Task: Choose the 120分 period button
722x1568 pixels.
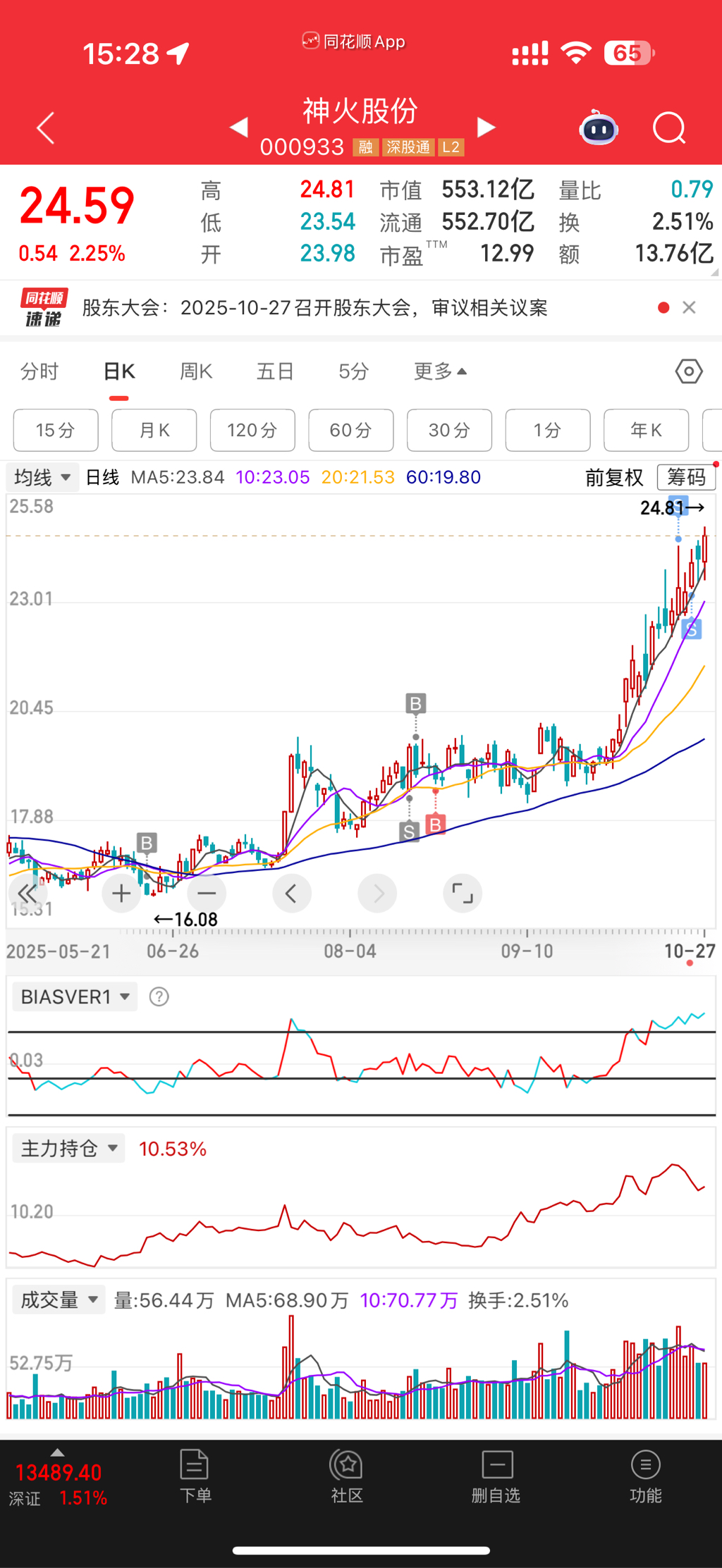Action: pyautogui.click(x=252, y=430)
